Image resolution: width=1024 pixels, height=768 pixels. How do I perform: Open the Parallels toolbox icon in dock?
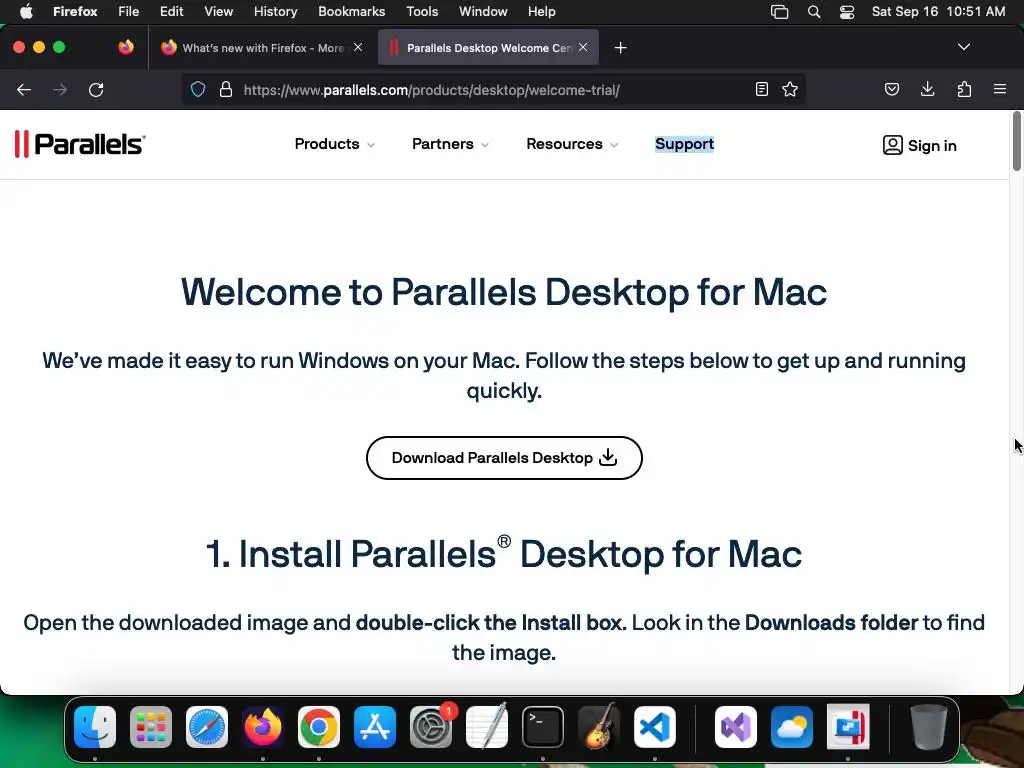[848, 727]
